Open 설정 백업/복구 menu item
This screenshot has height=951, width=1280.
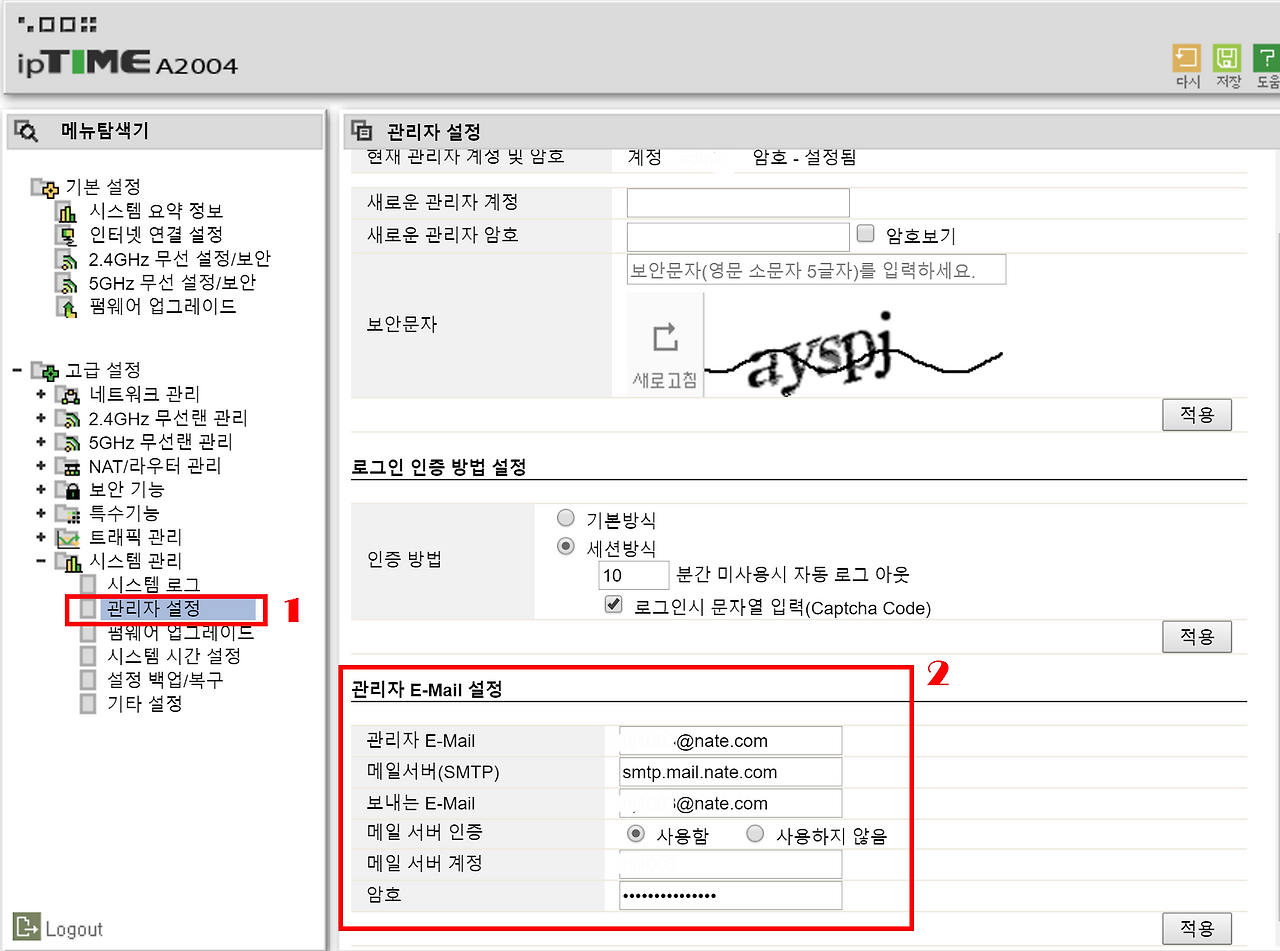165,680
